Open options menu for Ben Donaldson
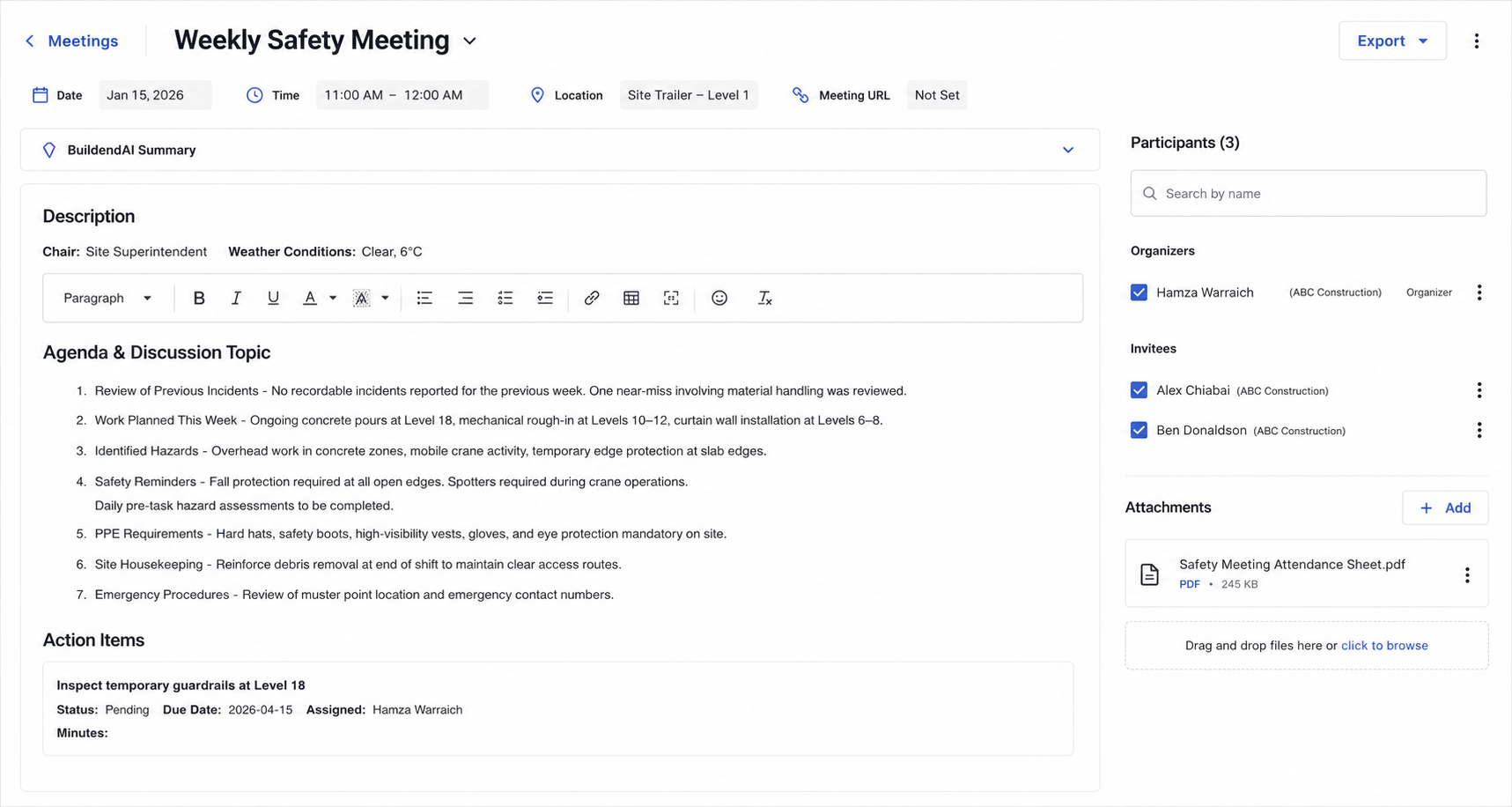This screenshot has width=1512, height=807. [1479, 430]
